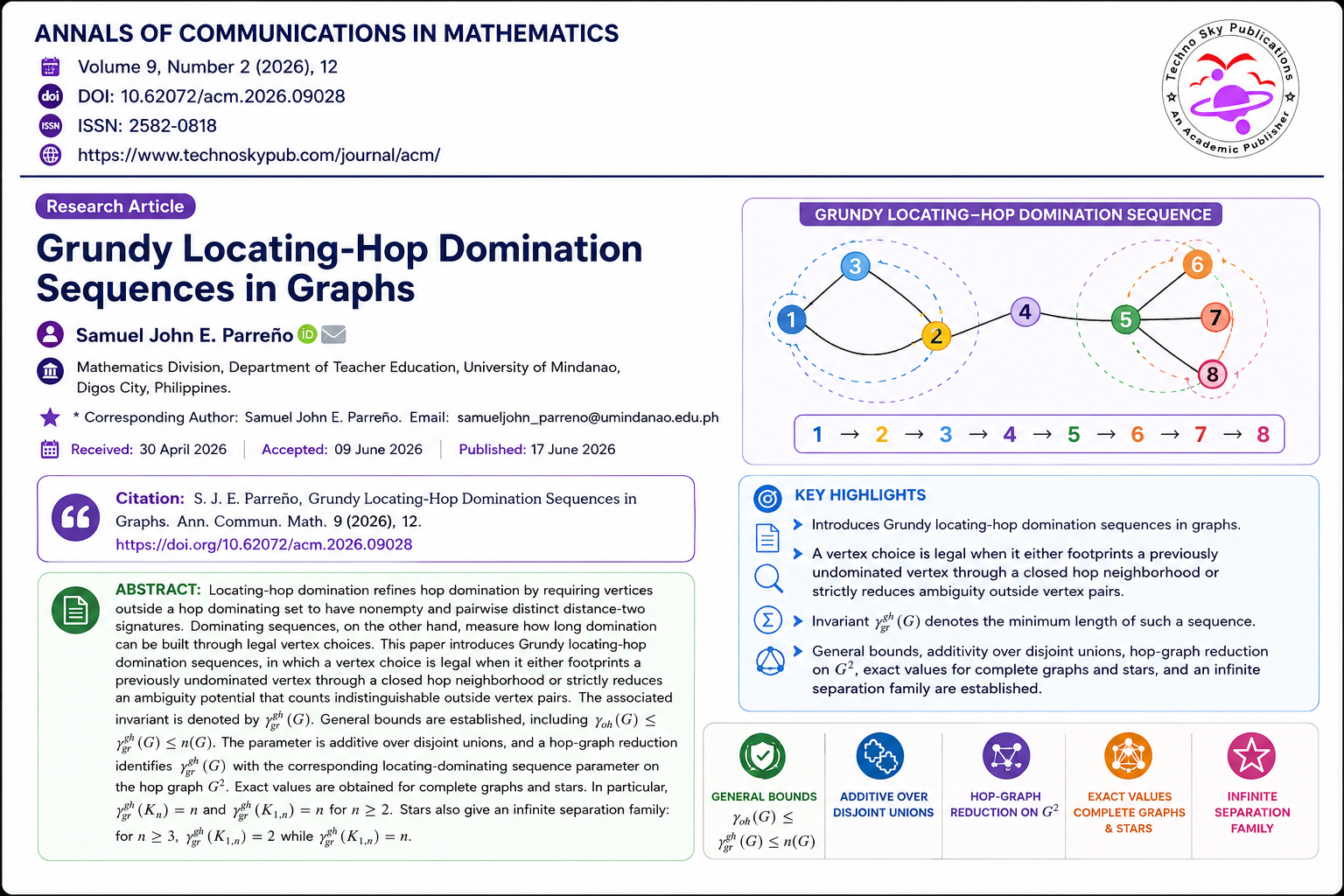The height and width of the screenshot is (896, 1344).
Task: Click the Research Article badge
Action: [x=115, y=206]
